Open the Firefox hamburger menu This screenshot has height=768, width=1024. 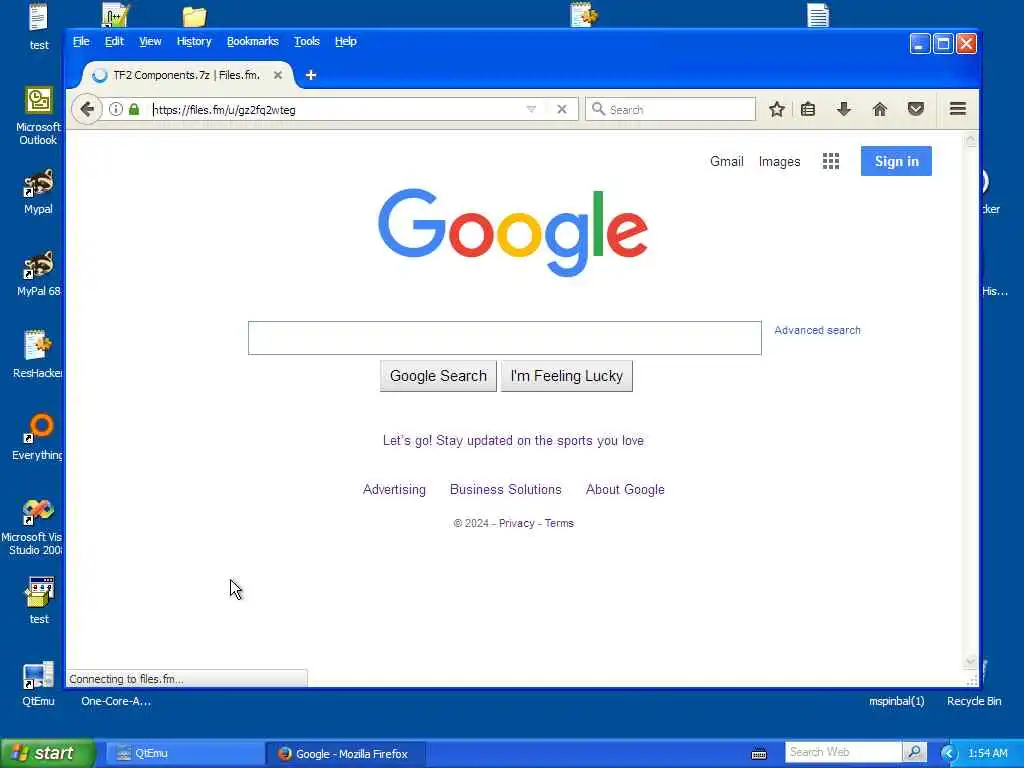coord(958,109)
